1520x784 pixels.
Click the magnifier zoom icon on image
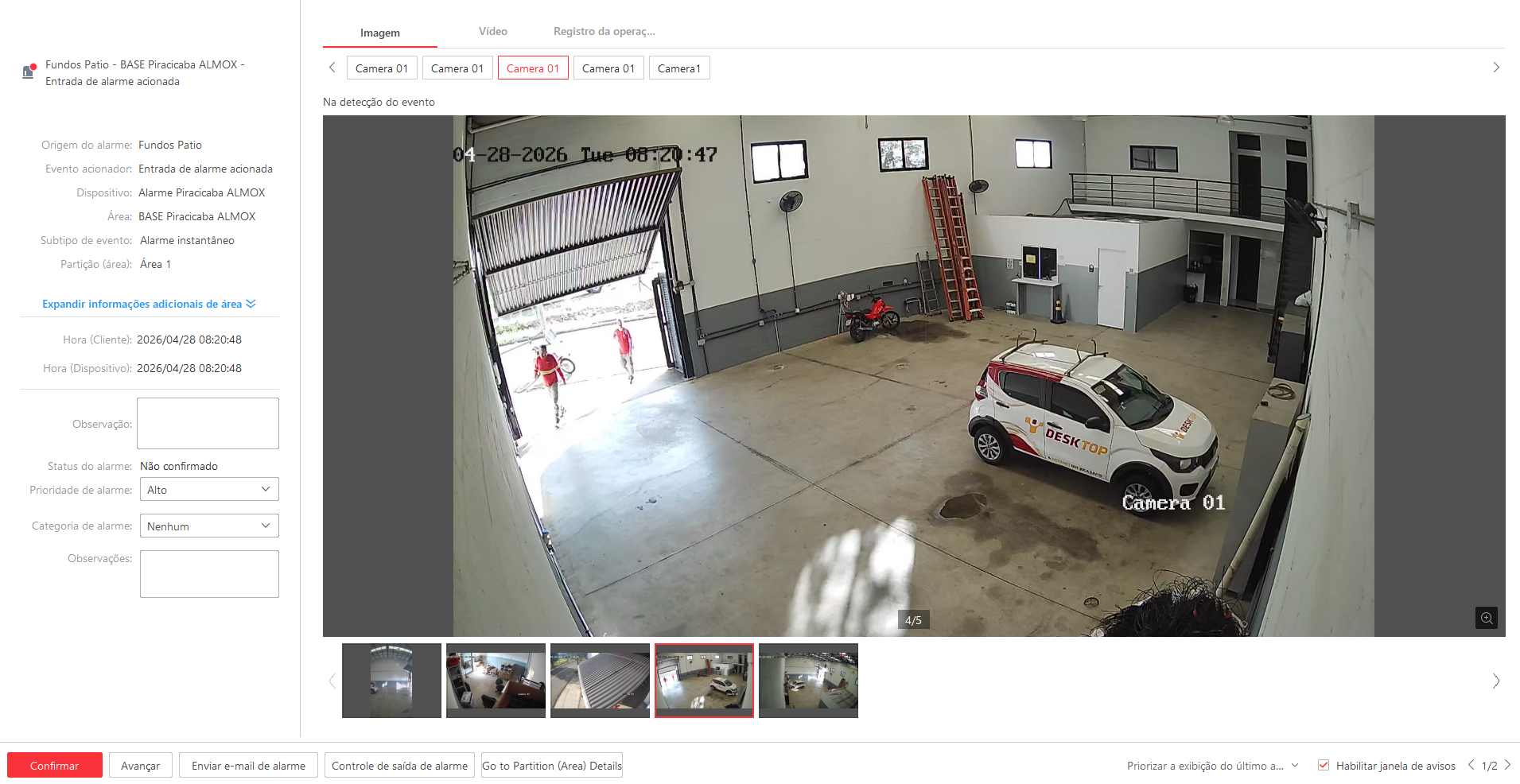tap(1486, 618)
